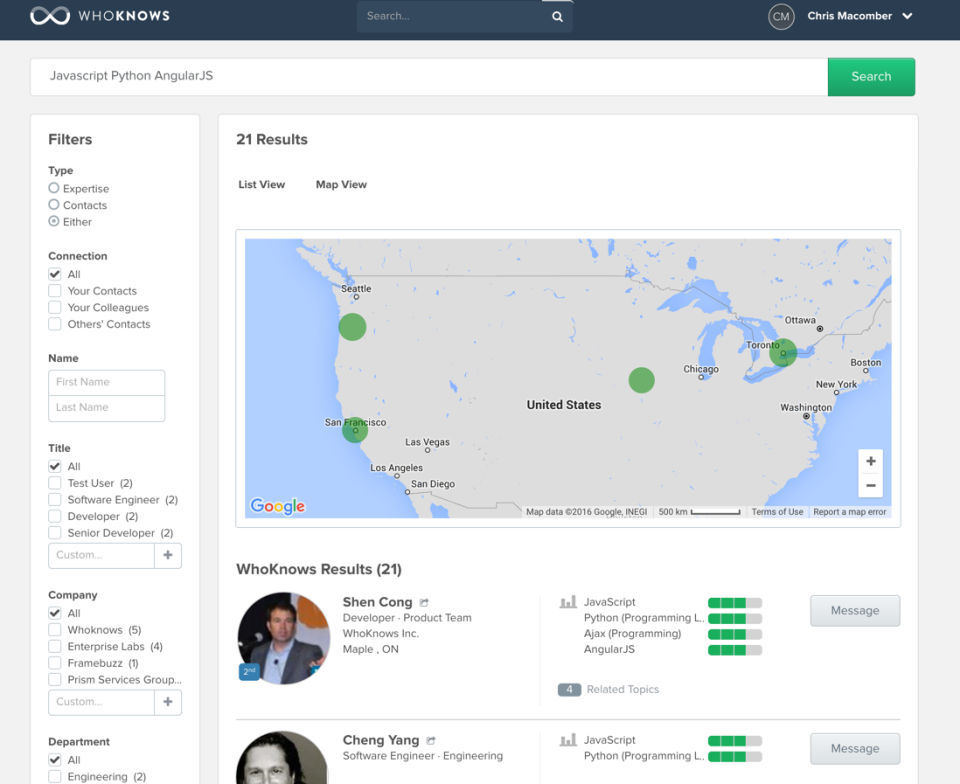Screen dimensions: 960x784
Task: Check the Prism Services Group company filter
Action: 54,679
